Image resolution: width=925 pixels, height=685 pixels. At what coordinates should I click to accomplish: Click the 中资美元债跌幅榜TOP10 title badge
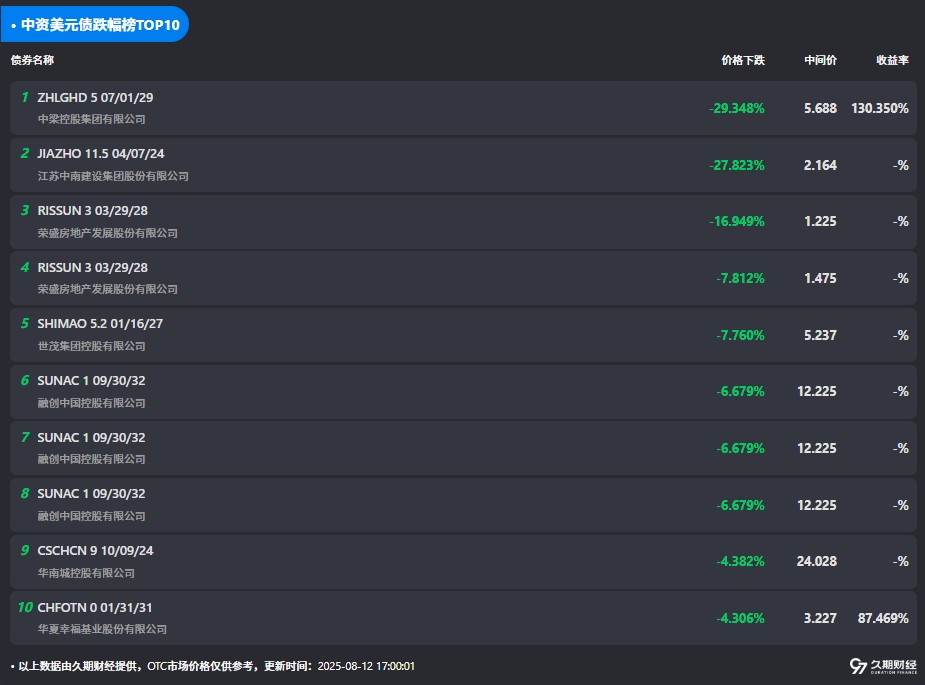click(94, 25)
